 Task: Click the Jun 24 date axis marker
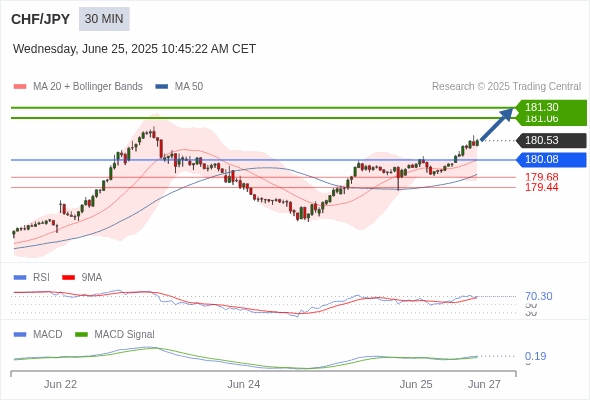pyautogui.click(x=243, y=384)
